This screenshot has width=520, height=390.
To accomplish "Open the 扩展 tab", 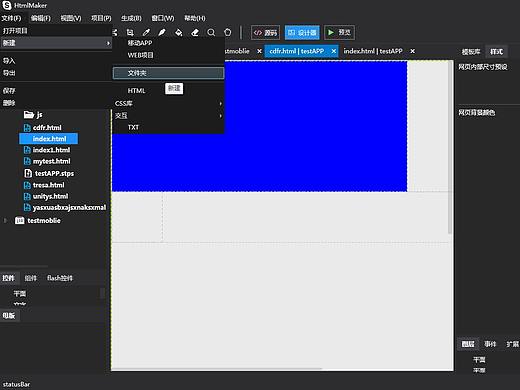I will pyautogui.click(x=512, y=344).
